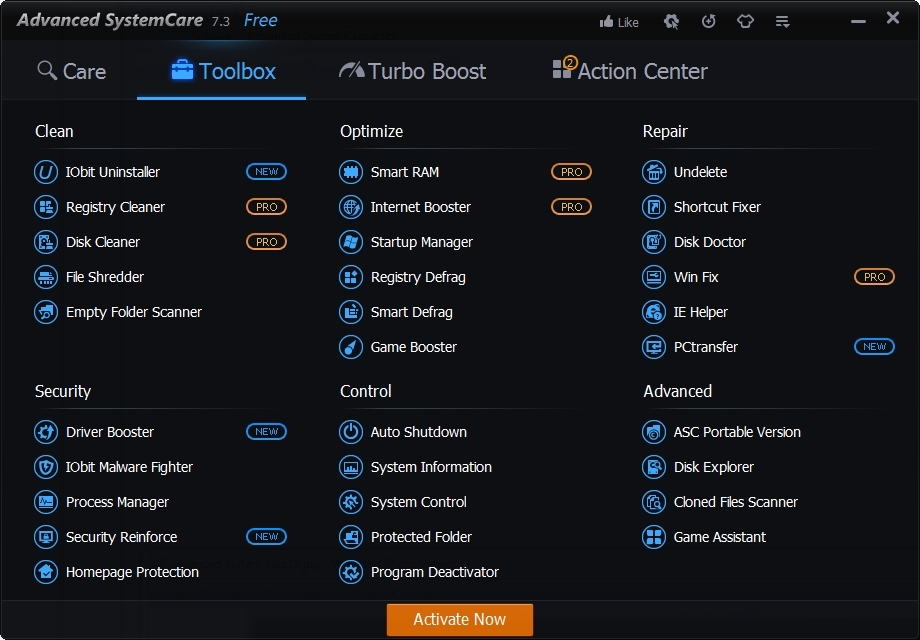Open the IObit Uninstaller tool icon
920x640 pixels.
[46, 172]
